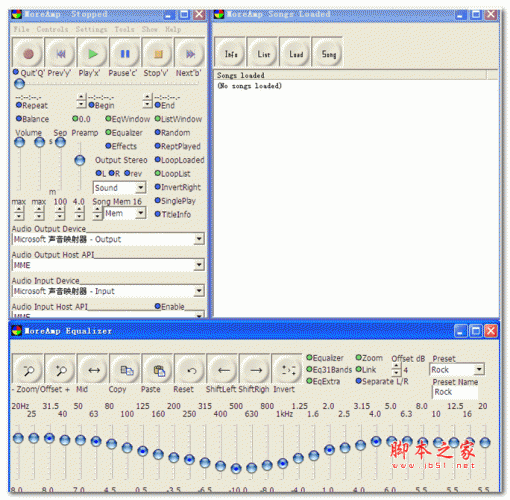
Task: Click the Zoom/Offset plus magnifier icon
Action: pos(60,369)
